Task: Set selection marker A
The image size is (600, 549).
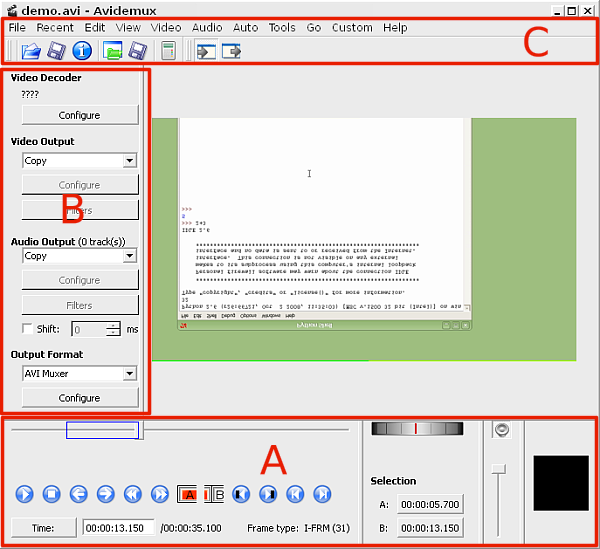Action: tap(187, 494)
